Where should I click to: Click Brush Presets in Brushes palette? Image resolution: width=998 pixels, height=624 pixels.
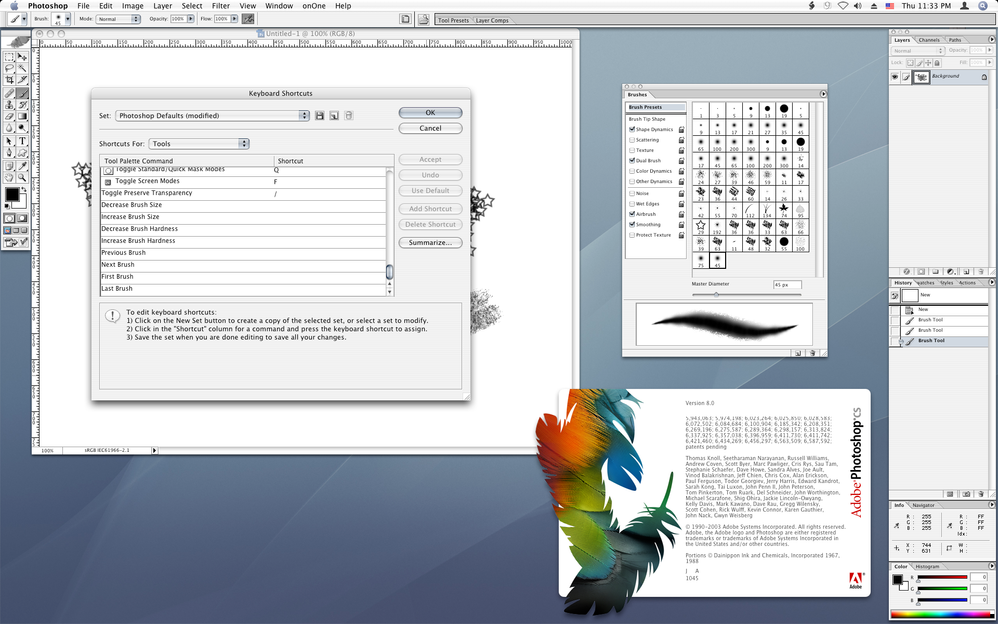(655, 107)
